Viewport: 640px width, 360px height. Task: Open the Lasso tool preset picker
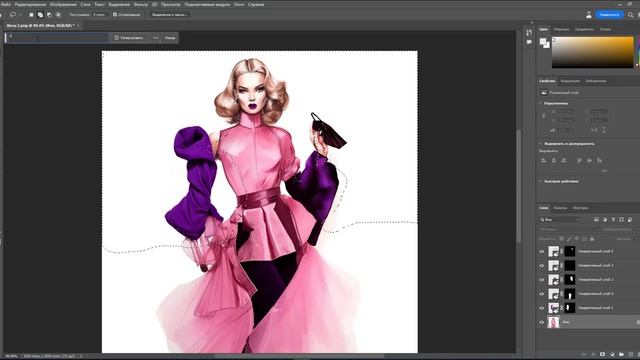(13, 15)
